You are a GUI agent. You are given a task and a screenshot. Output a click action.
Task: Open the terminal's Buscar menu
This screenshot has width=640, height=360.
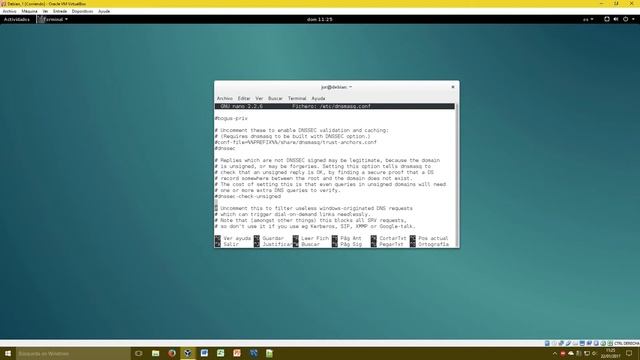coord(275,98)
